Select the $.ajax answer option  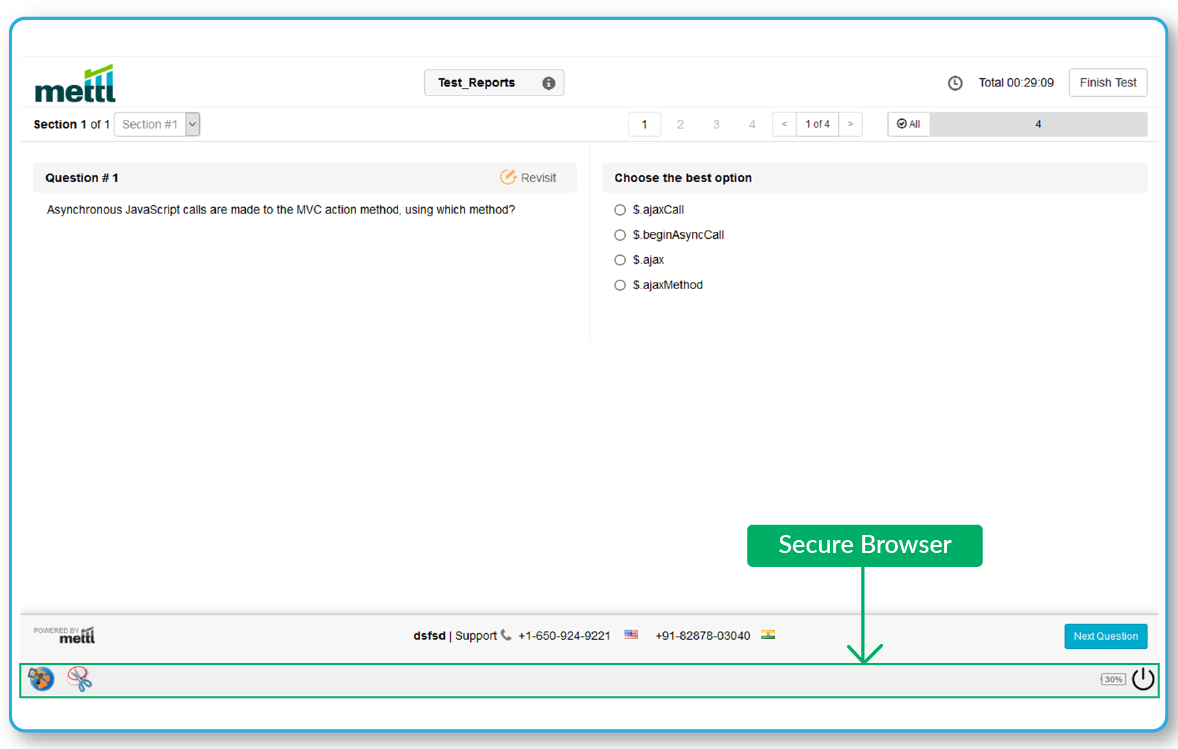tap(620, 259)
